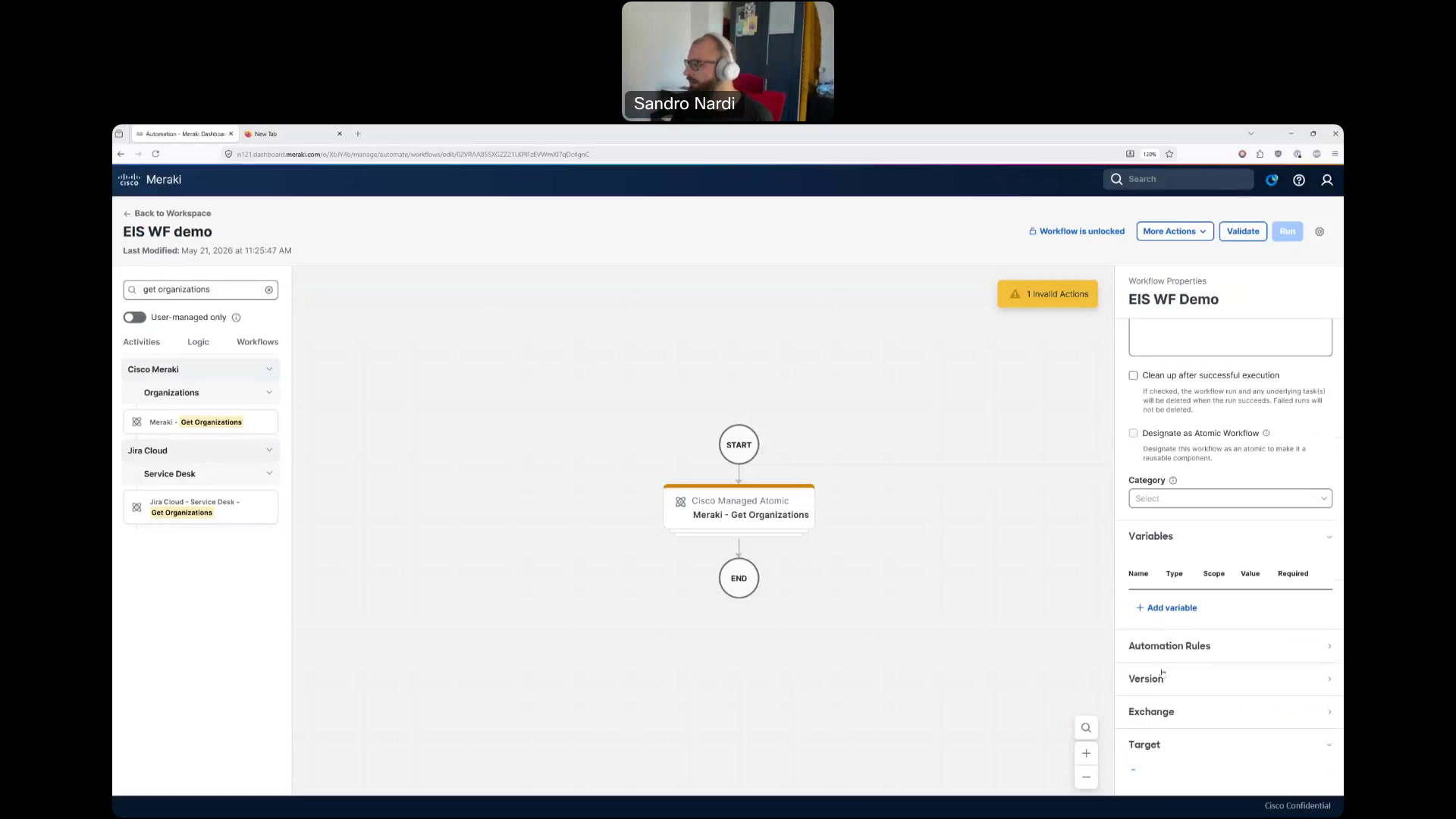Click the Validate button
The width and height of the screenshot is (1456, 819).
[1243, 231]
